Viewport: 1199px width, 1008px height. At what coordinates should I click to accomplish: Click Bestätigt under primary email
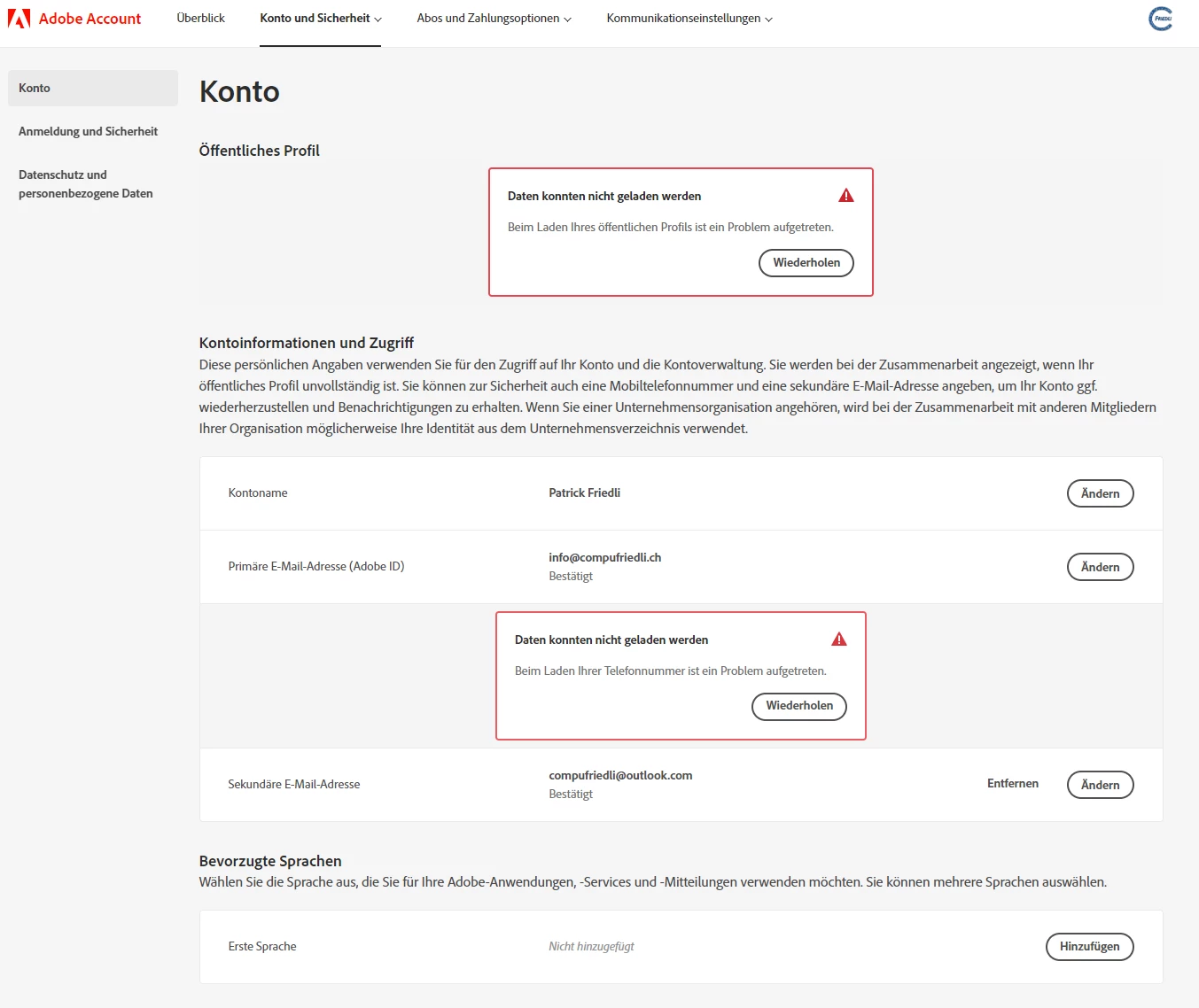[x=571, y=577]
